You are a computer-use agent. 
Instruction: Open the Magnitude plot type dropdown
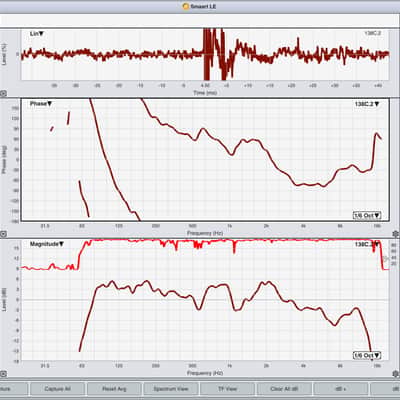(47, 244)
